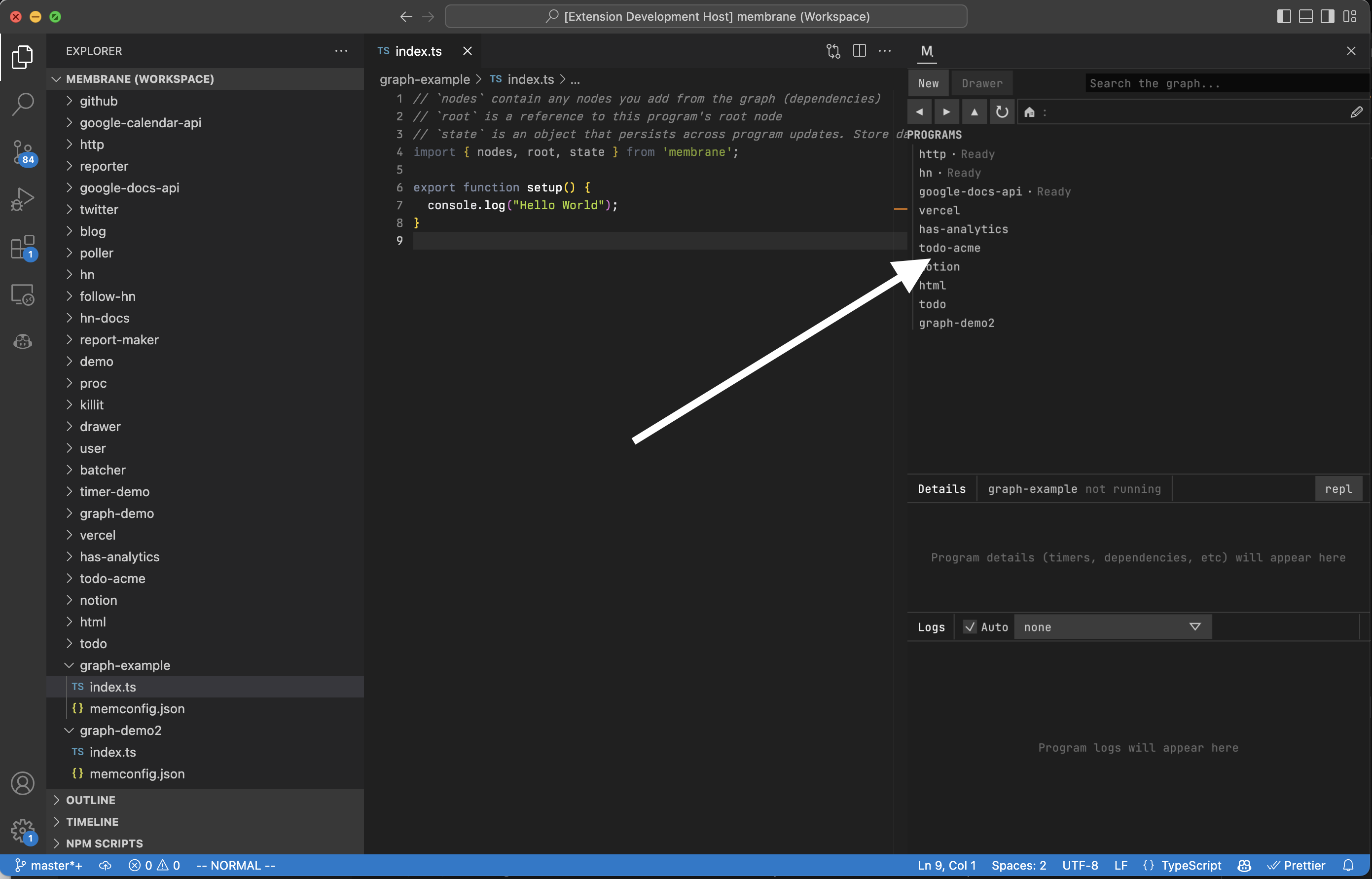
Task: Refresh the graph navigator
Action: point(1002,112)
